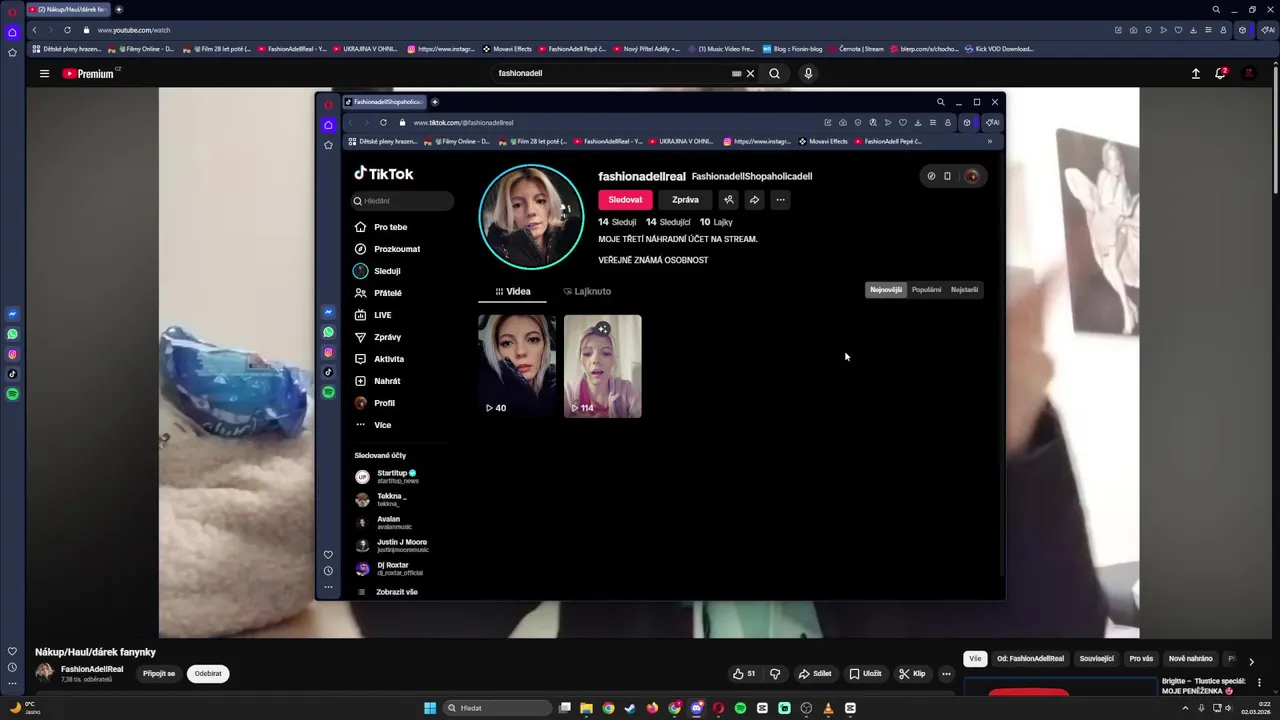Open Opera sidebar Spotify icon
Viewport: 1280px width, 720px height.
[12, 394]
